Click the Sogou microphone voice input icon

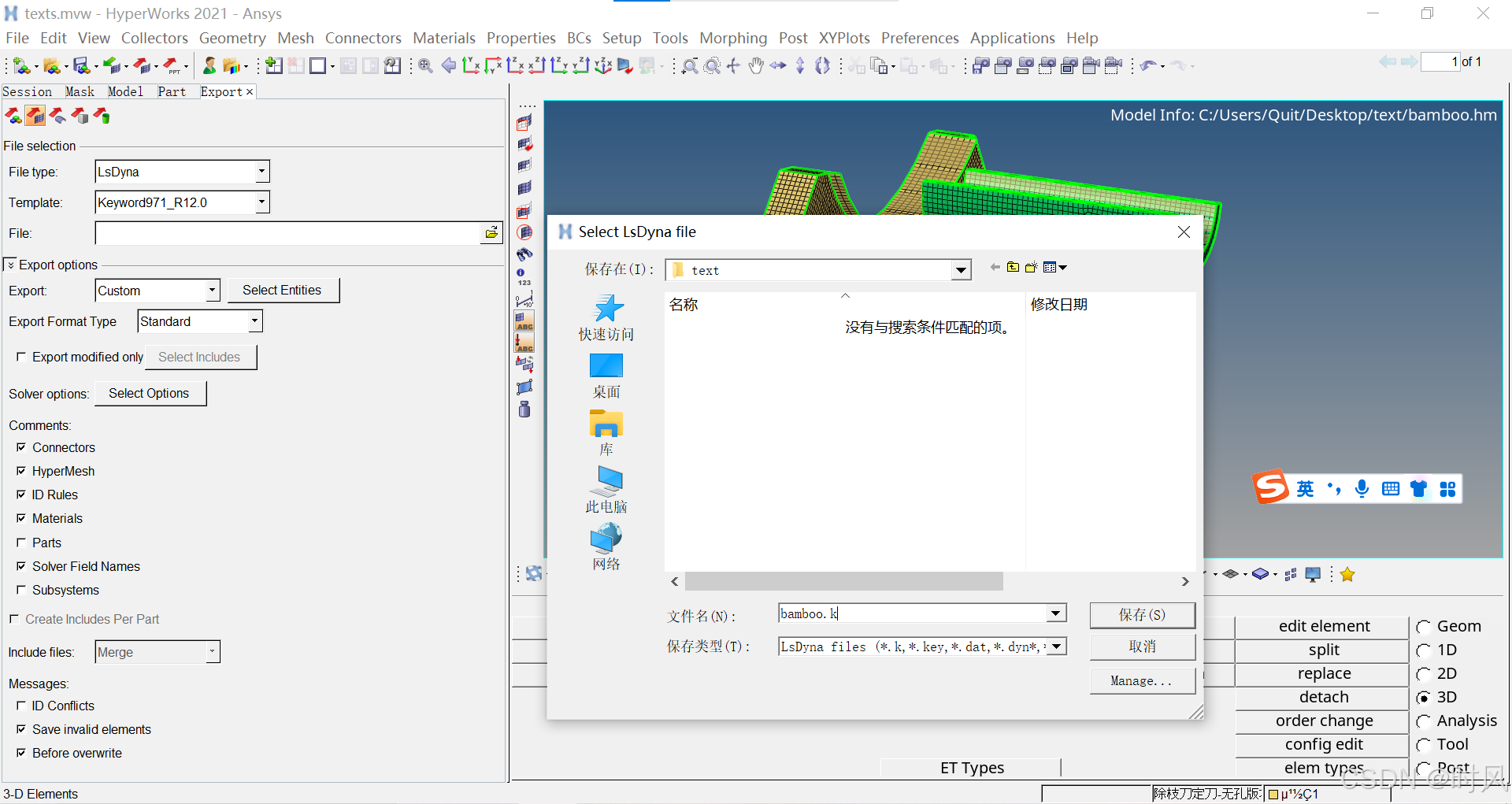pyautogui.click(x=1362, y=489)
